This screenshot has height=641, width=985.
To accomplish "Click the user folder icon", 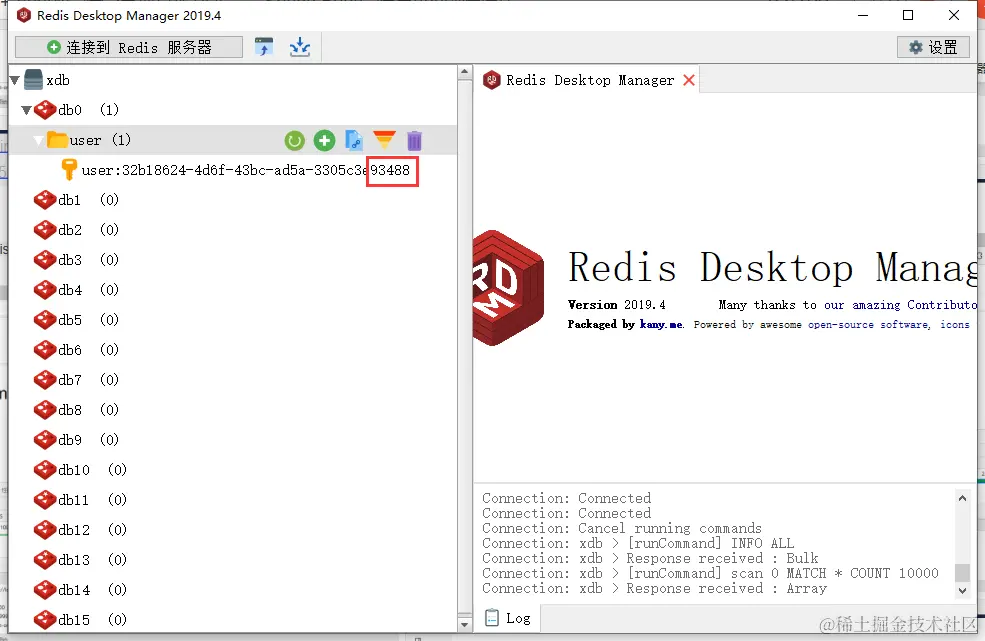I will 58,140.
